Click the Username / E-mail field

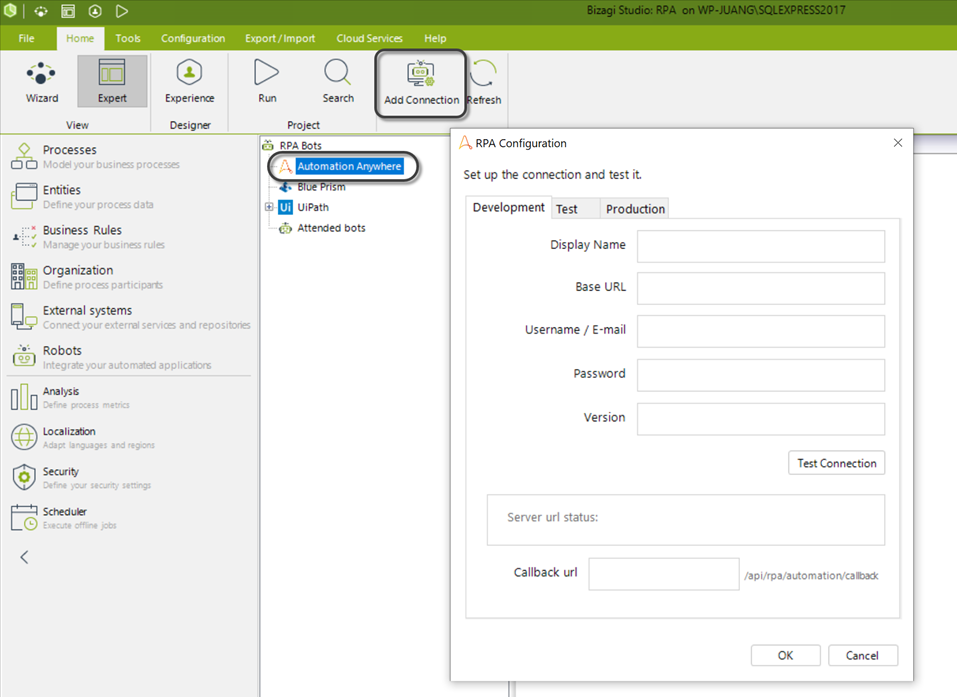click(760, 331)
